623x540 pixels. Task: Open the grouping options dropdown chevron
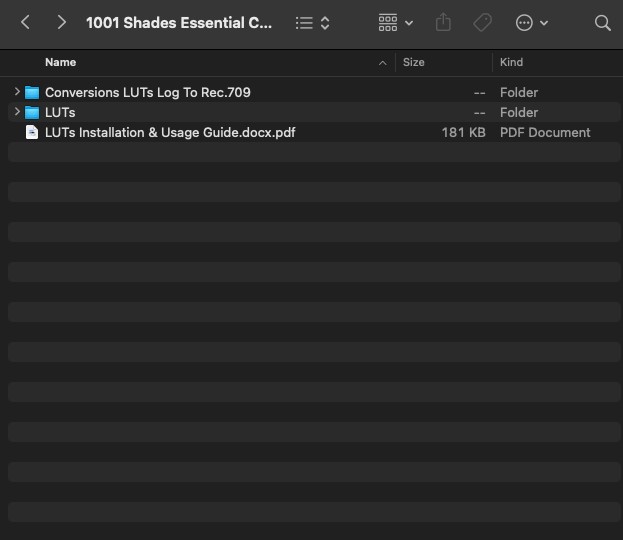pyautogui.click(x=409, y=23)
